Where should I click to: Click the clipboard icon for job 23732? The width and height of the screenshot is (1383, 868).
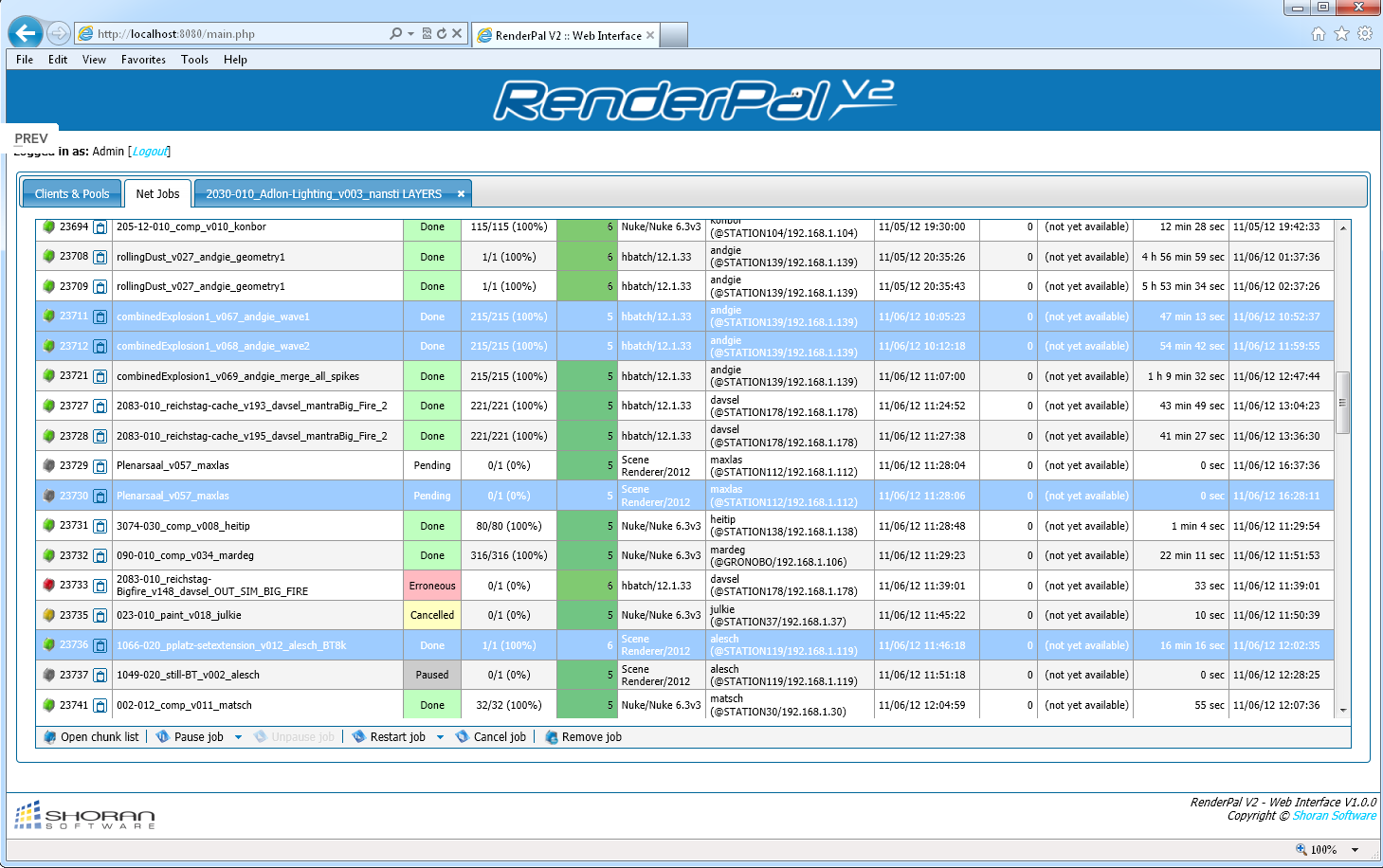coord(100,556)
